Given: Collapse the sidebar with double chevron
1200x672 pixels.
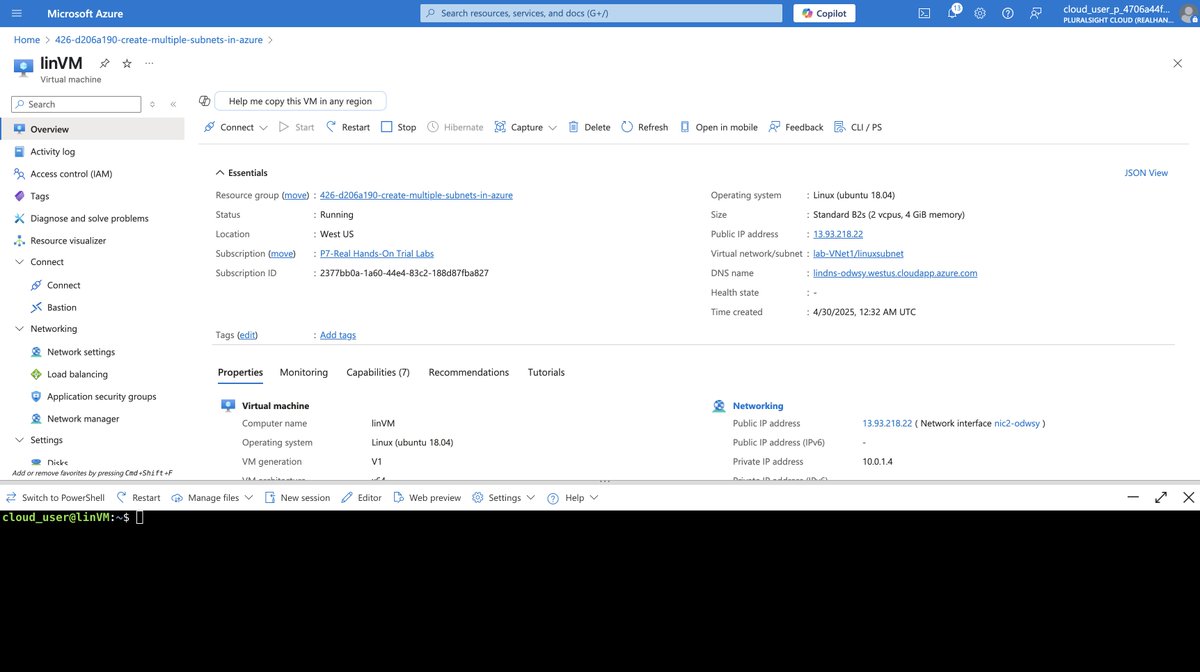Looking at the screenshot, I should (x=173, y=104).
